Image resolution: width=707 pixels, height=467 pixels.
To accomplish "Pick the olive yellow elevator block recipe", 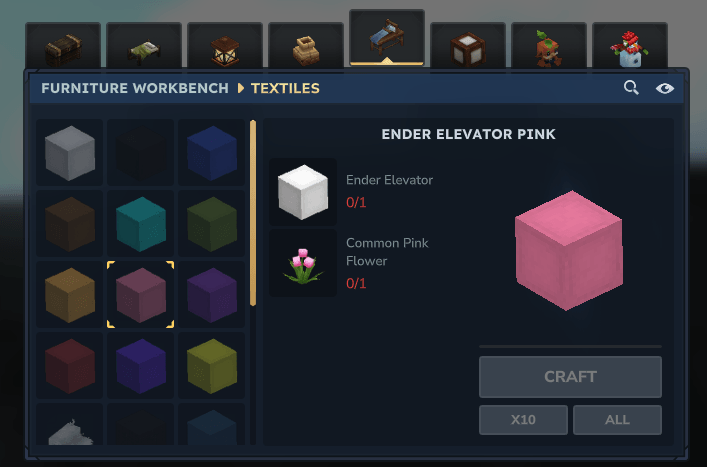I will click(212, 366).
